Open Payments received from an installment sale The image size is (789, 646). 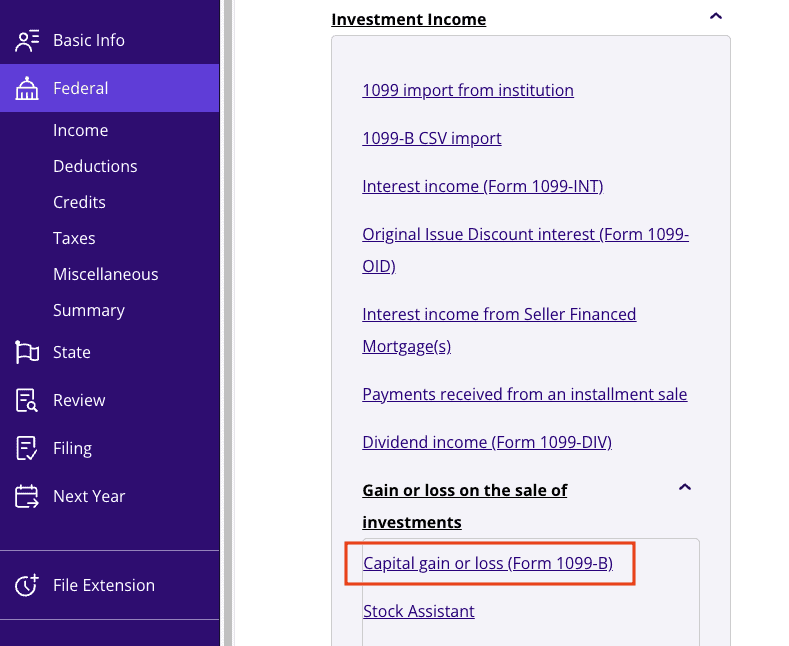pos(525,394)
